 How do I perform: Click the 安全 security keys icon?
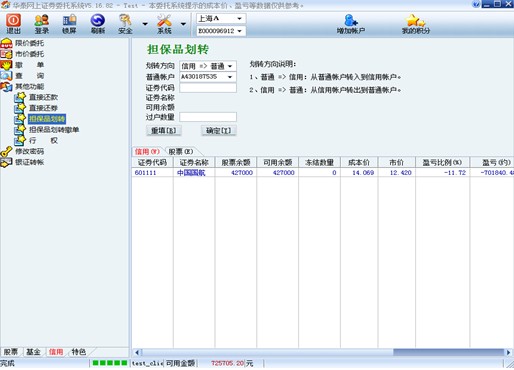click(125, 21)
